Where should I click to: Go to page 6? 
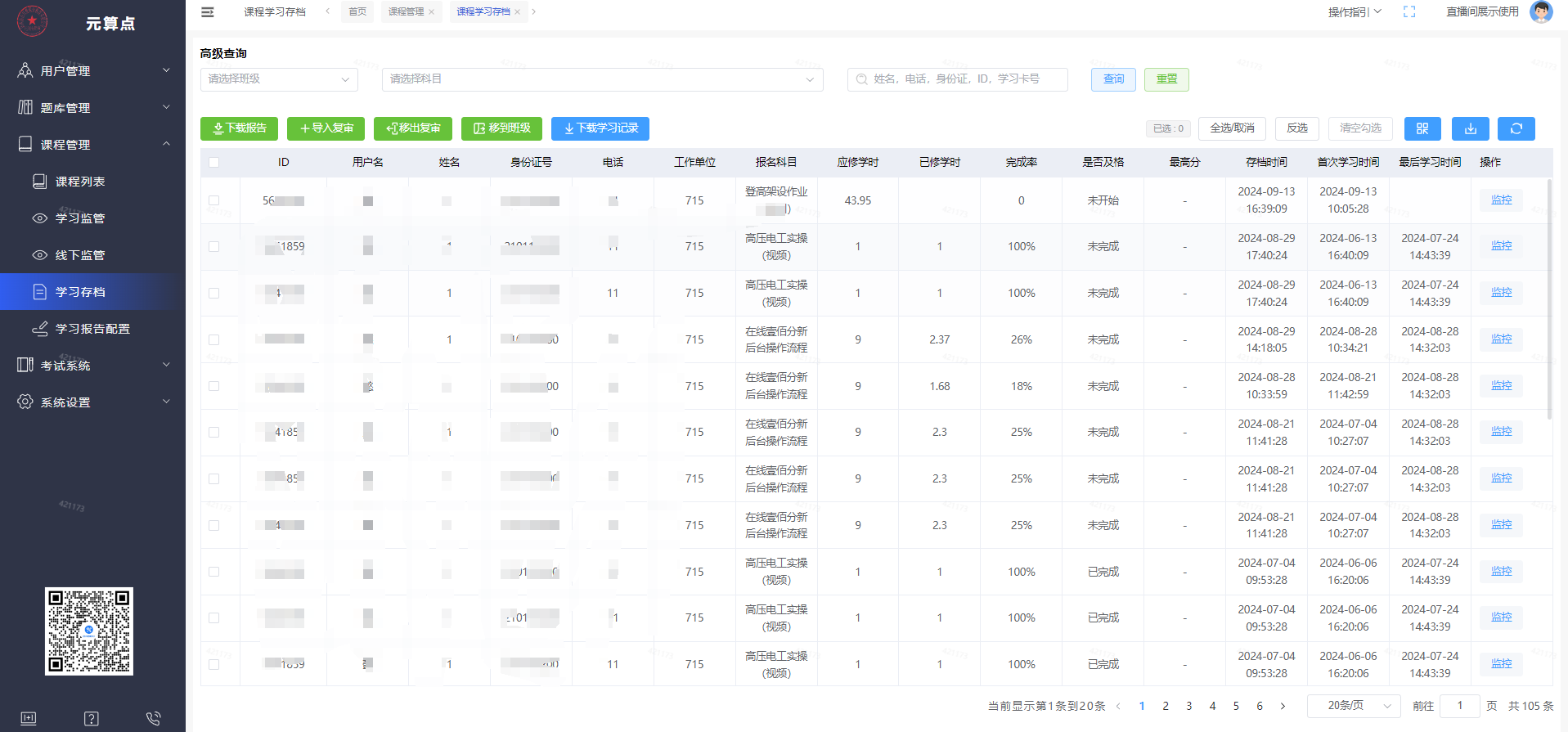[x=1260, y=706]
